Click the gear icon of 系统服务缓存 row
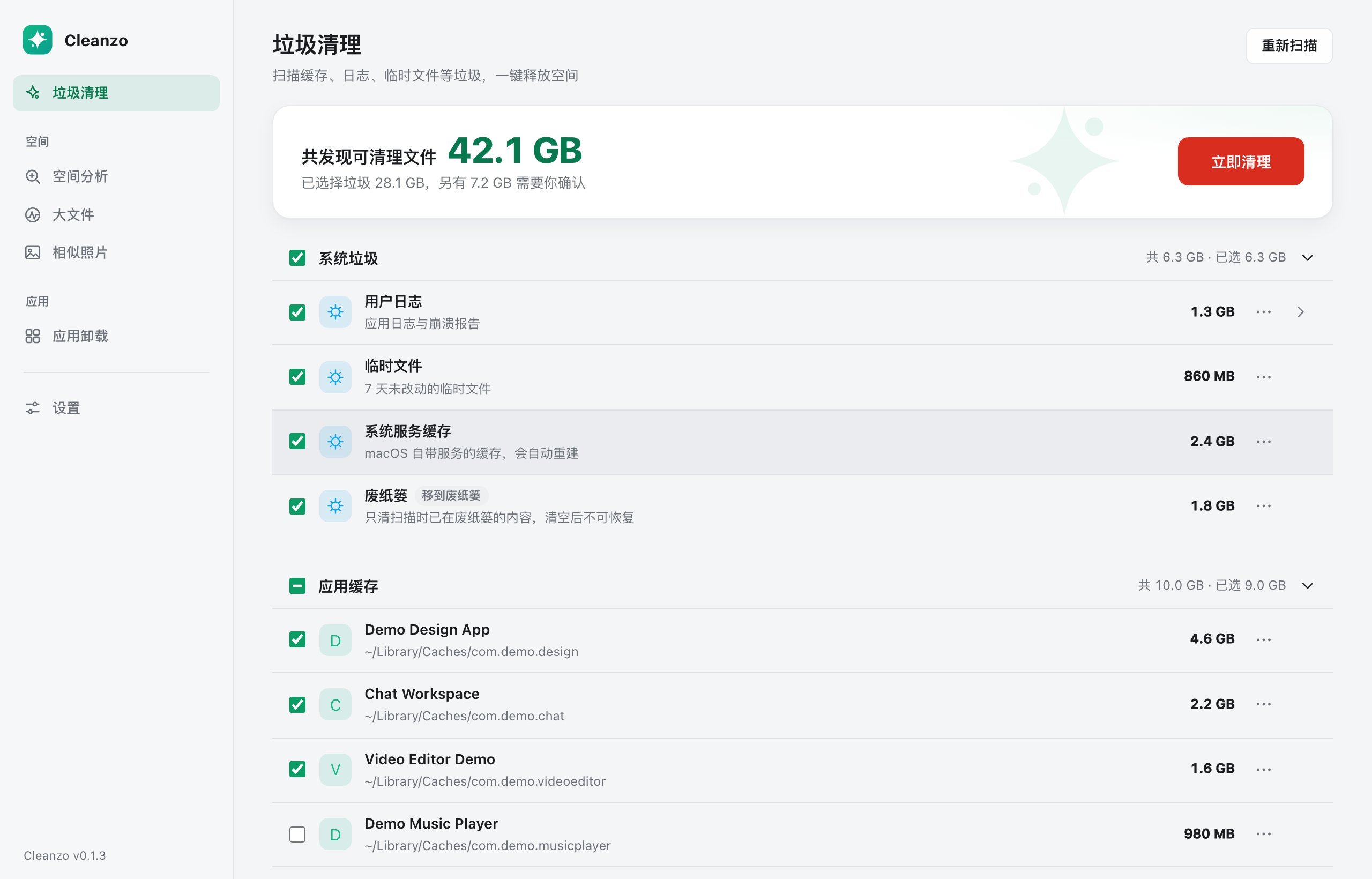Viewport: 1372px width, 879px height. pyautogui.click(x=335, y=441)
